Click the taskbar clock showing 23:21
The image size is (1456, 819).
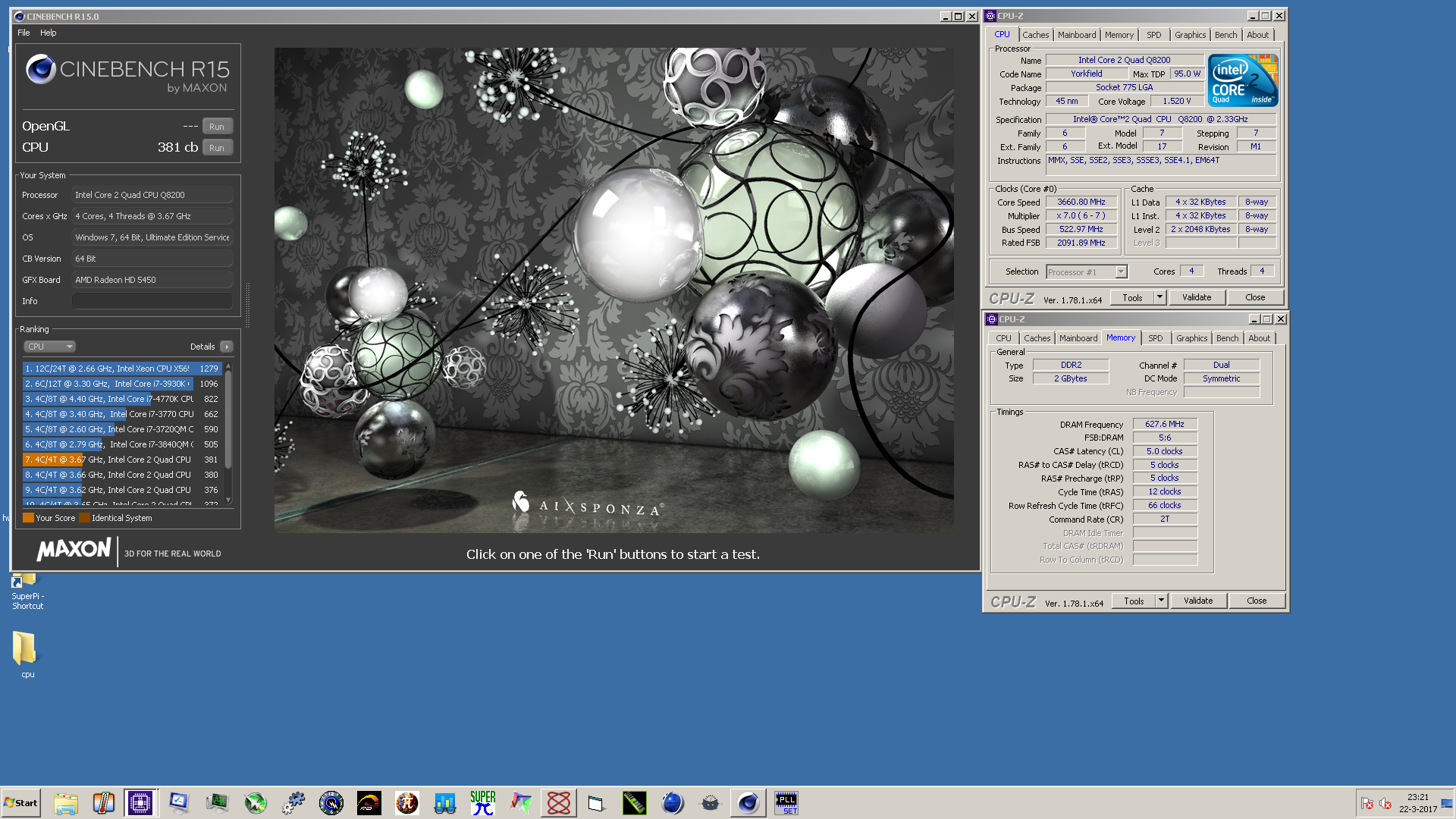coord(1417,803)
